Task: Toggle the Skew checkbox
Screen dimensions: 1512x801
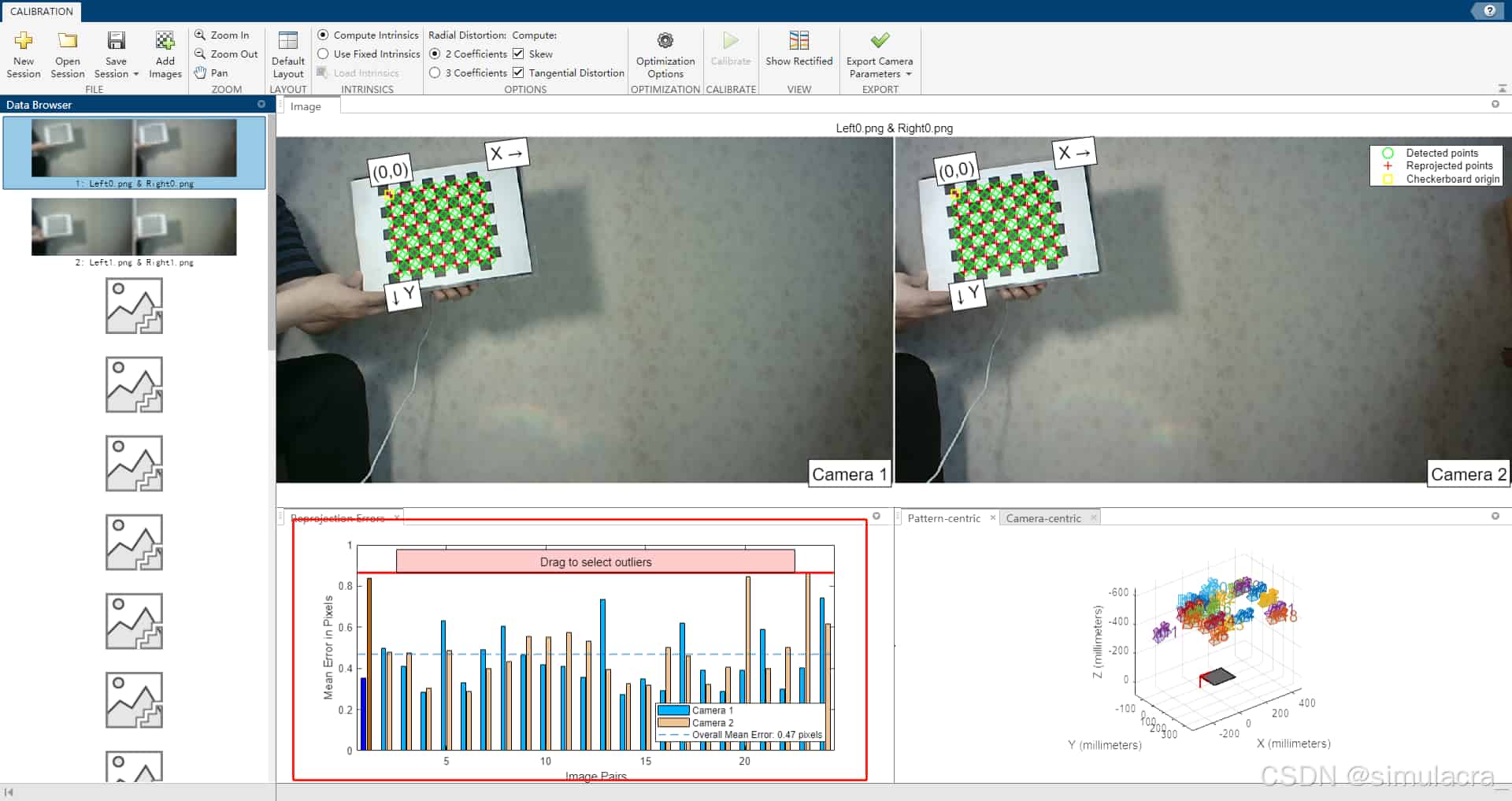Action: coord(518,54)
